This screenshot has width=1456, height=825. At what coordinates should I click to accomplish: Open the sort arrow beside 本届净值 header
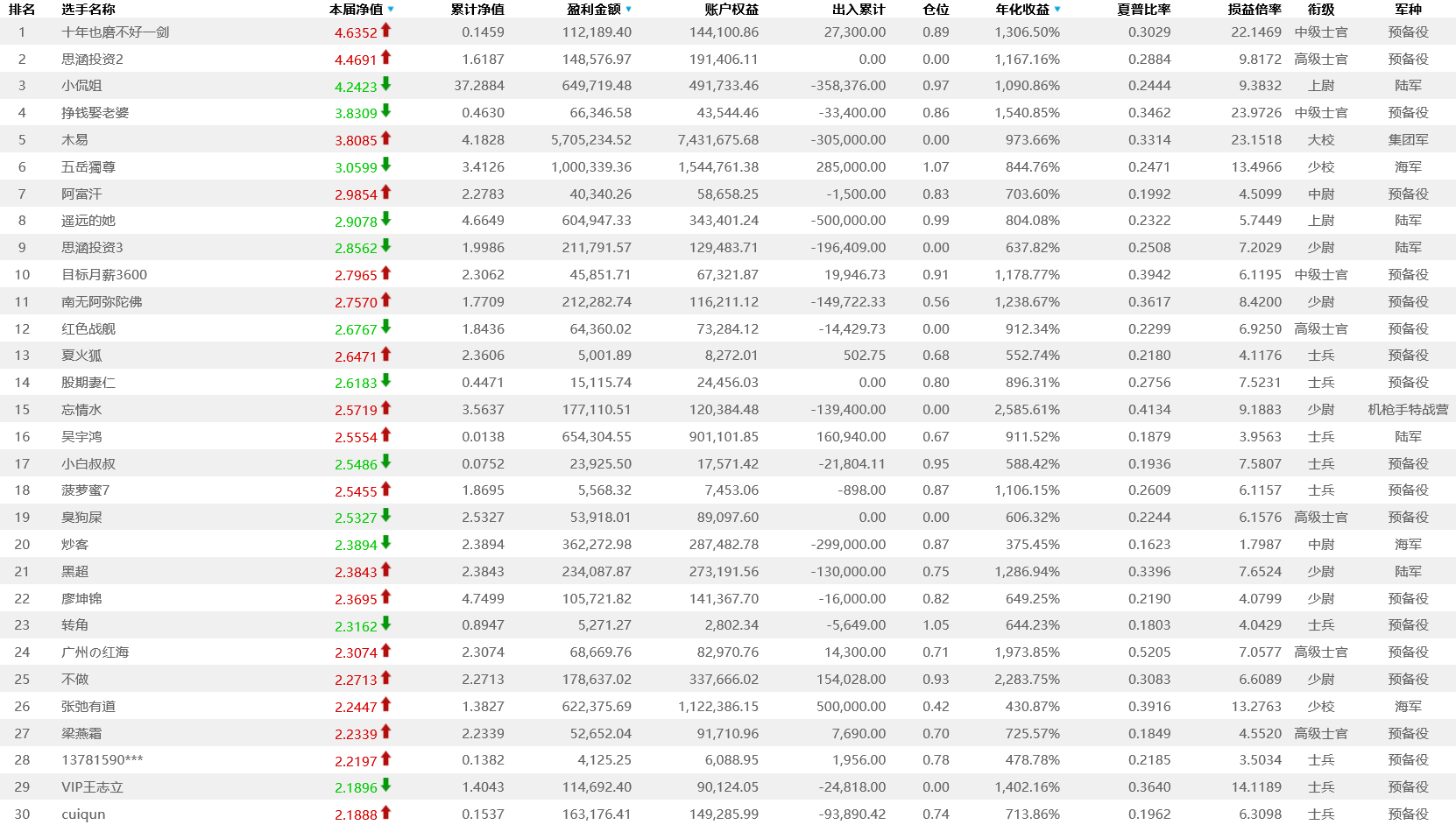point(391,10)
